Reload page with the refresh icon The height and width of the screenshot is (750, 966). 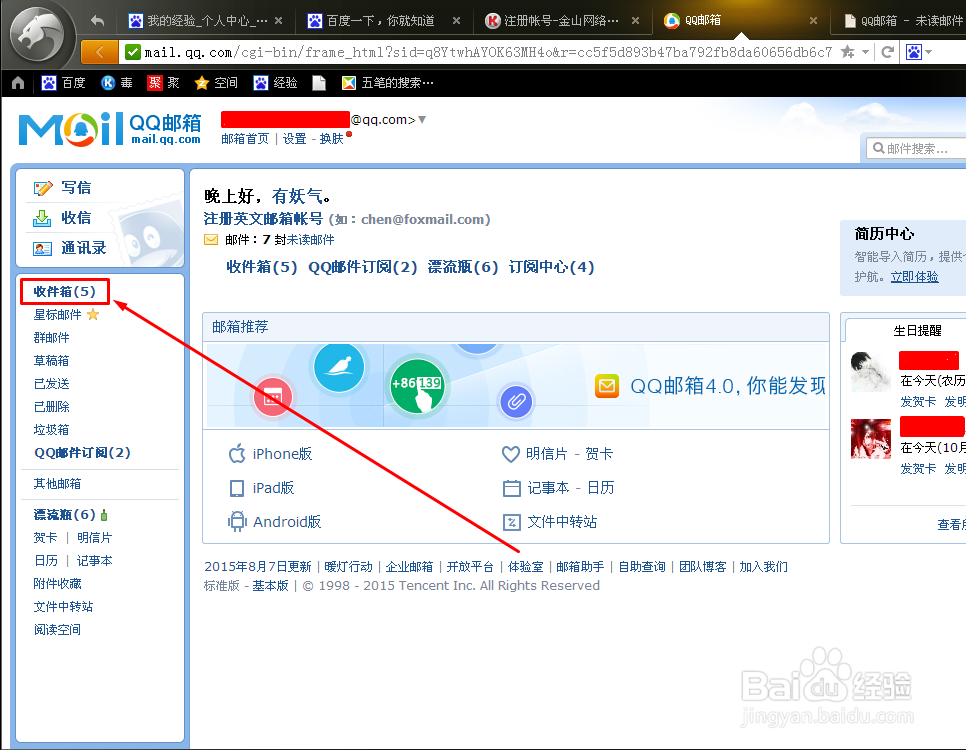pos(887,52)
